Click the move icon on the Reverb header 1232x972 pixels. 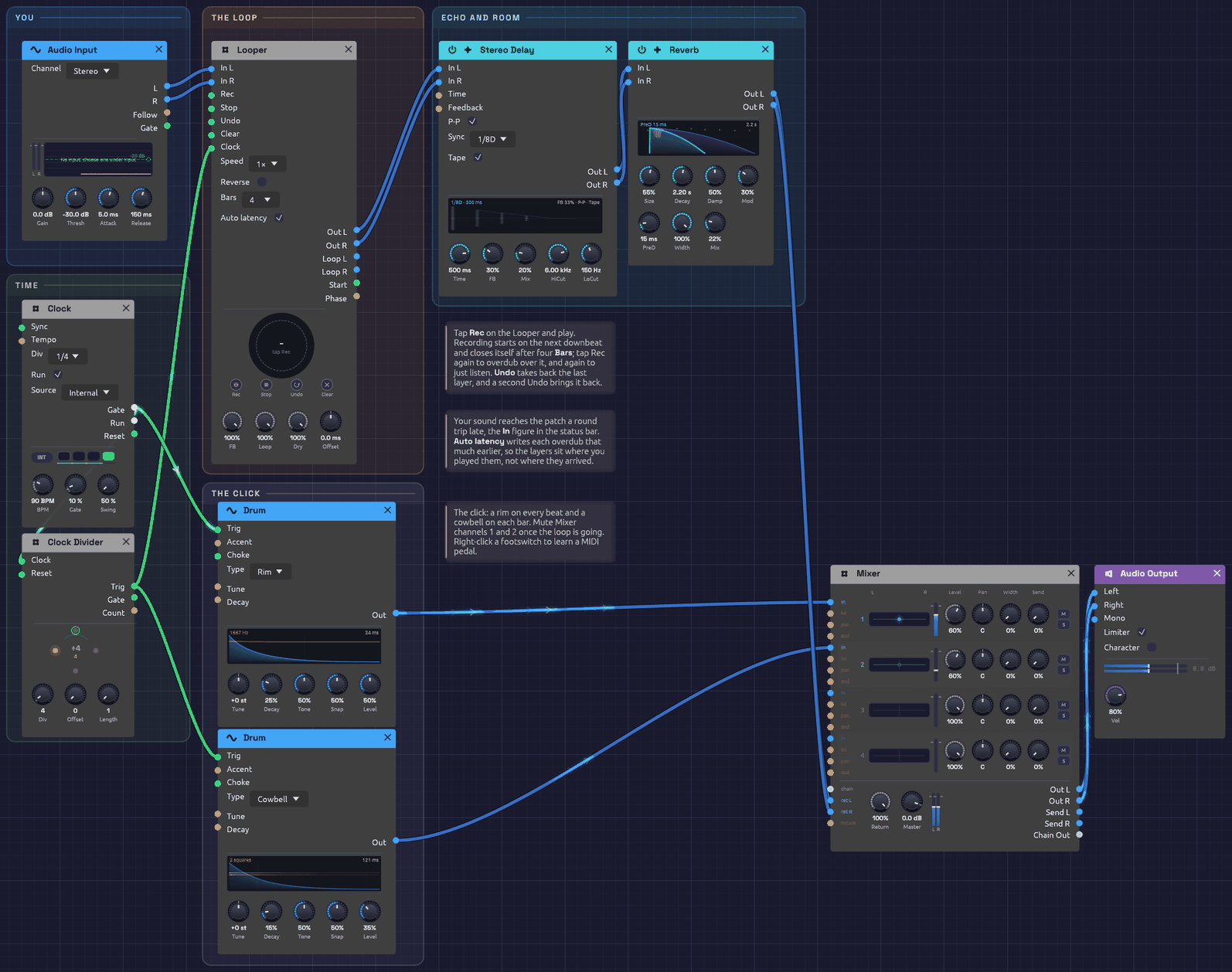click(x=657, y=49)
